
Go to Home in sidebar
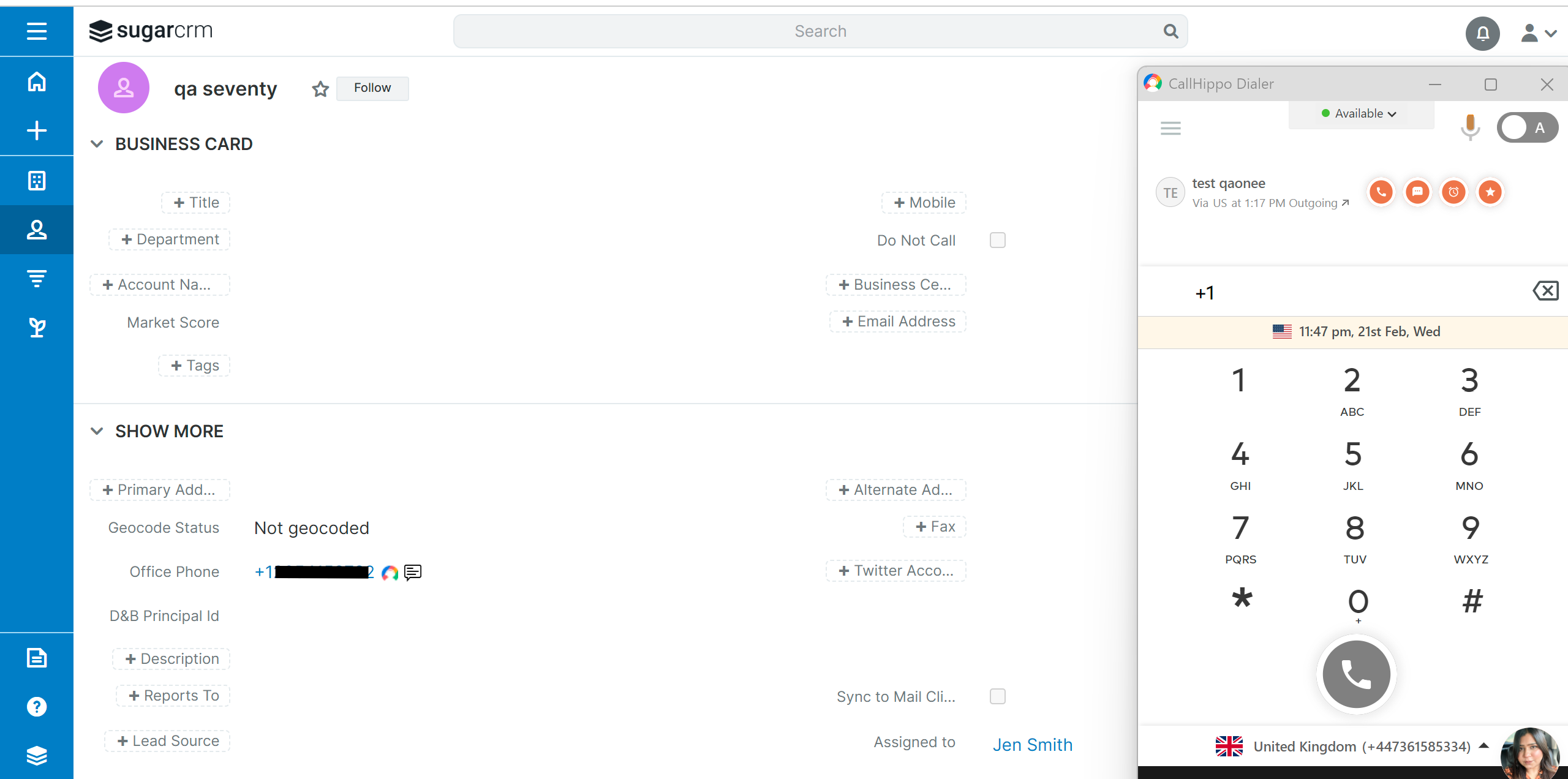pos(37,81)
